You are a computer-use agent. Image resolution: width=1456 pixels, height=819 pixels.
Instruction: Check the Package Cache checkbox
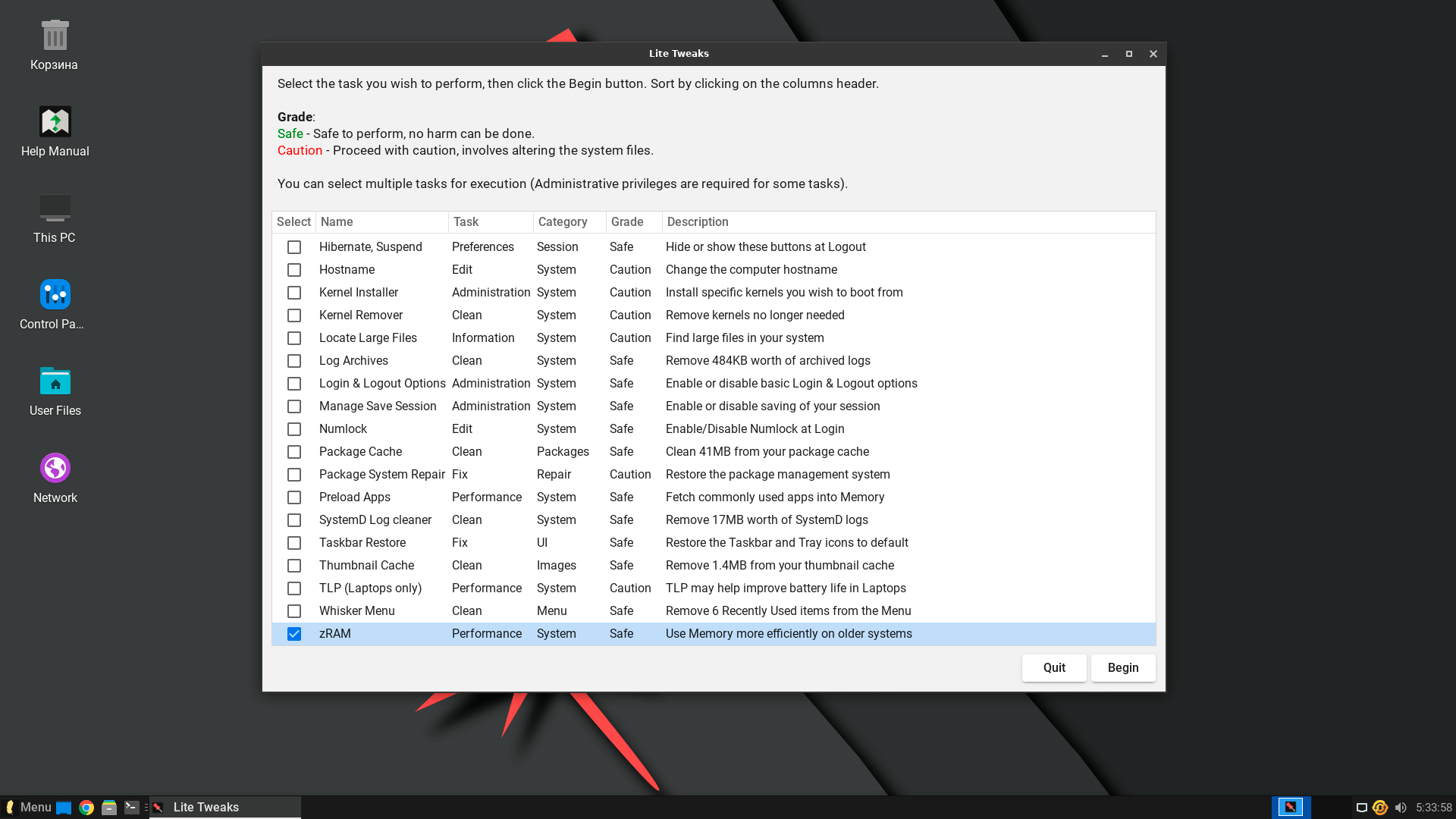click(x=294, y=452)
